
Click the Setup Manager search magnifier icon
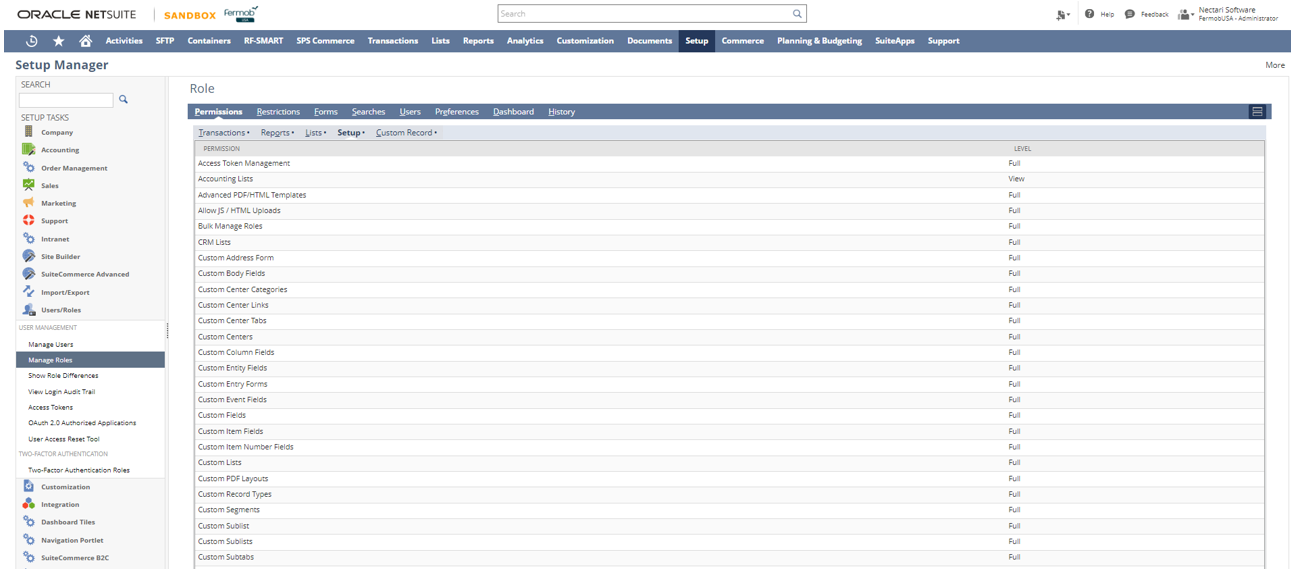pos(124,100)
